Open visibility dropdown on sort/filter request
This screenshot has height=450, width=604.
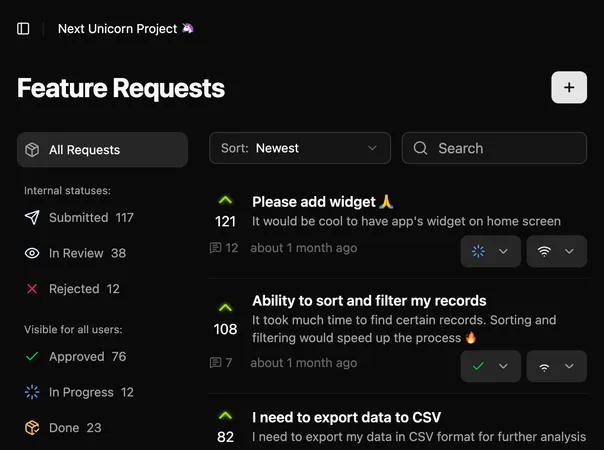click(556, 367)
